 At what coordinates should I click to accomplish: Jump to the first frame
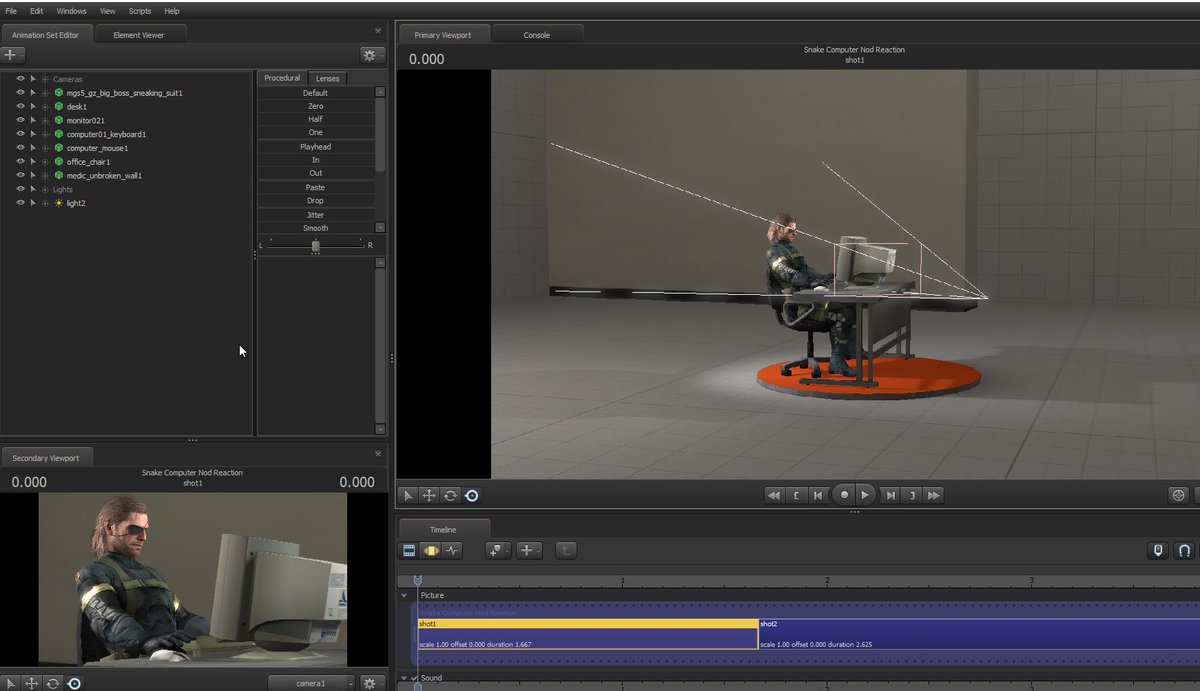click(x=773, y=495)
